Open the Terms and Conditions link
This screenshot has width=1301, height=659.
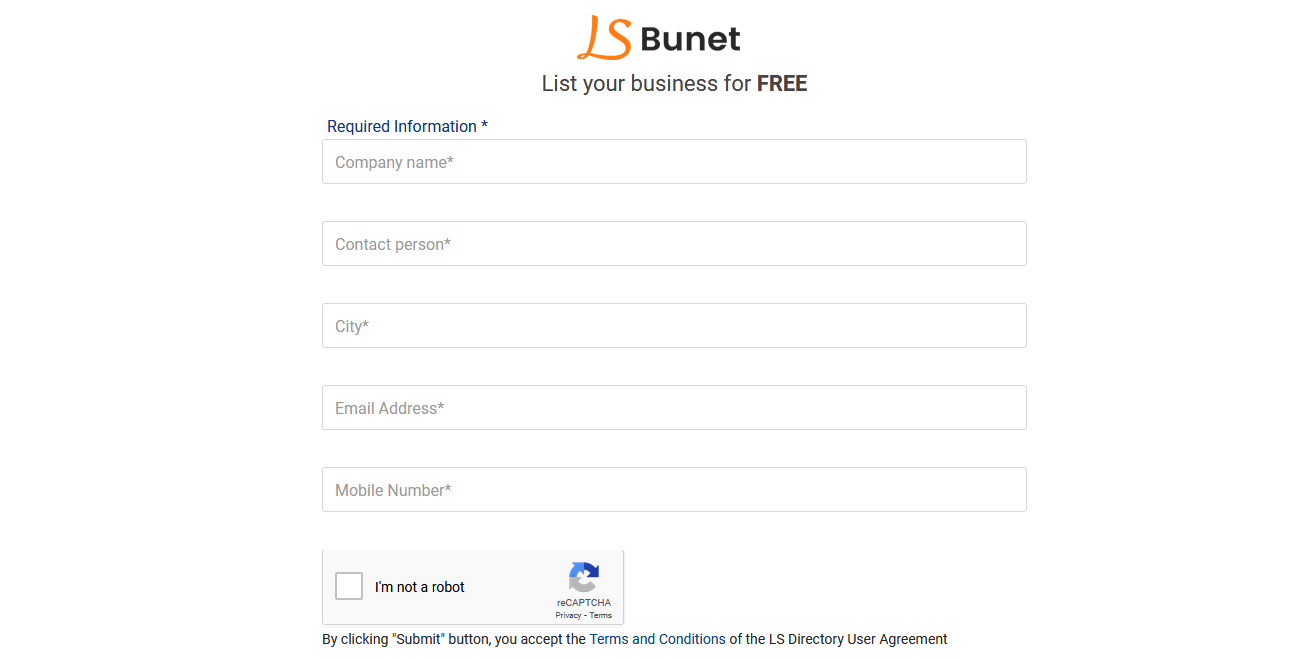tap(656, 638)
